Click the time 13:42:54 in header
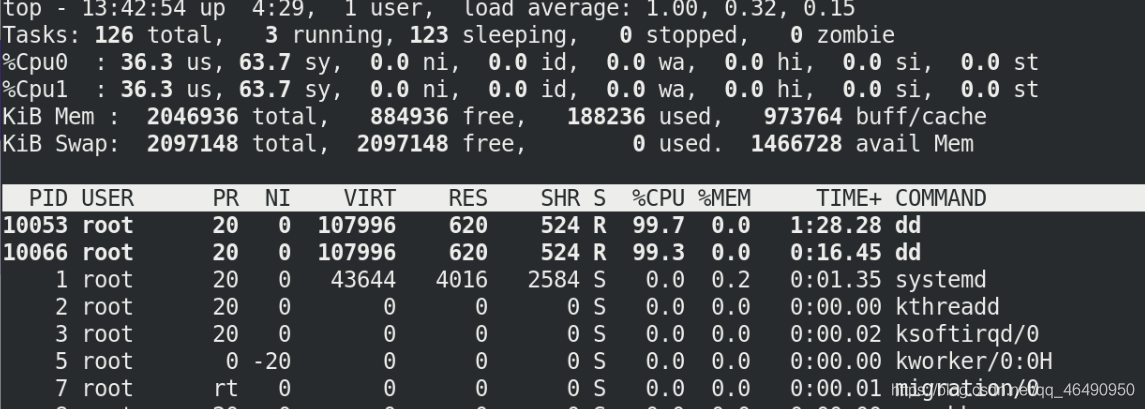The height and width of the screenshot is (409, 1145). (x=134, y=9)
